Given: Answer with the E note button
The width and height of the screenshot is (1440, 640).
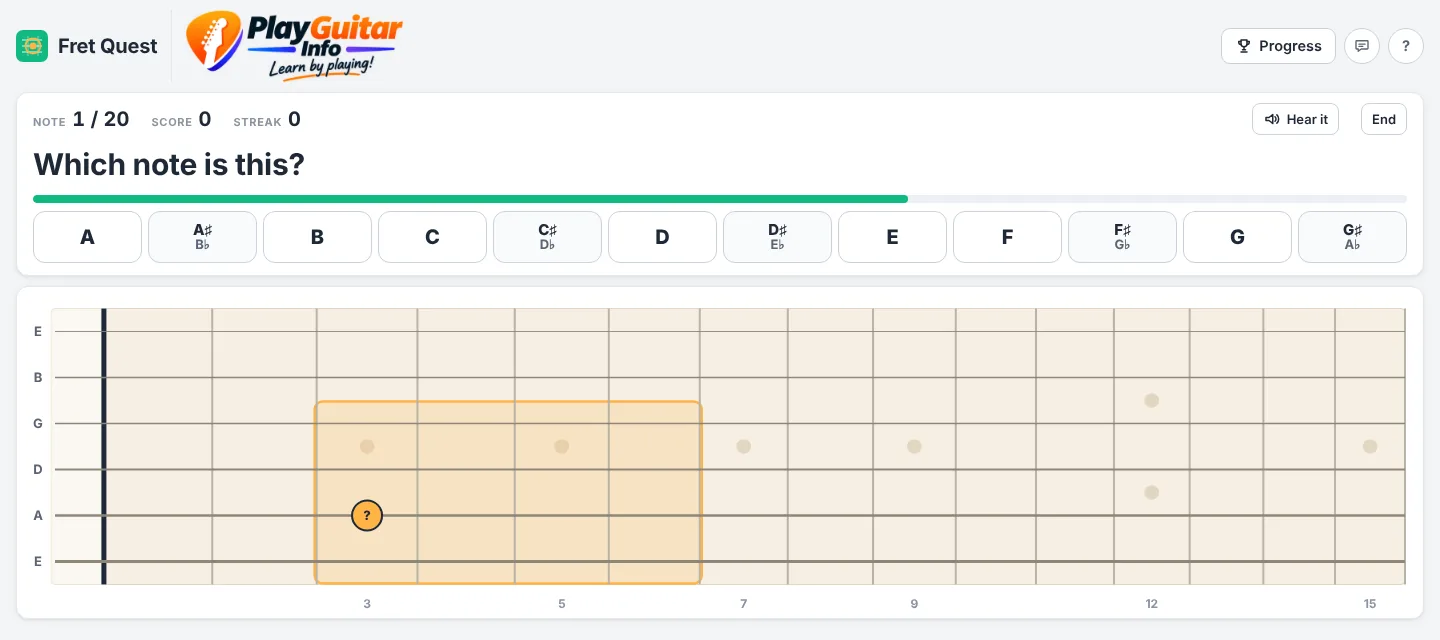Looking at the screenshot, I should click(893, 237).
